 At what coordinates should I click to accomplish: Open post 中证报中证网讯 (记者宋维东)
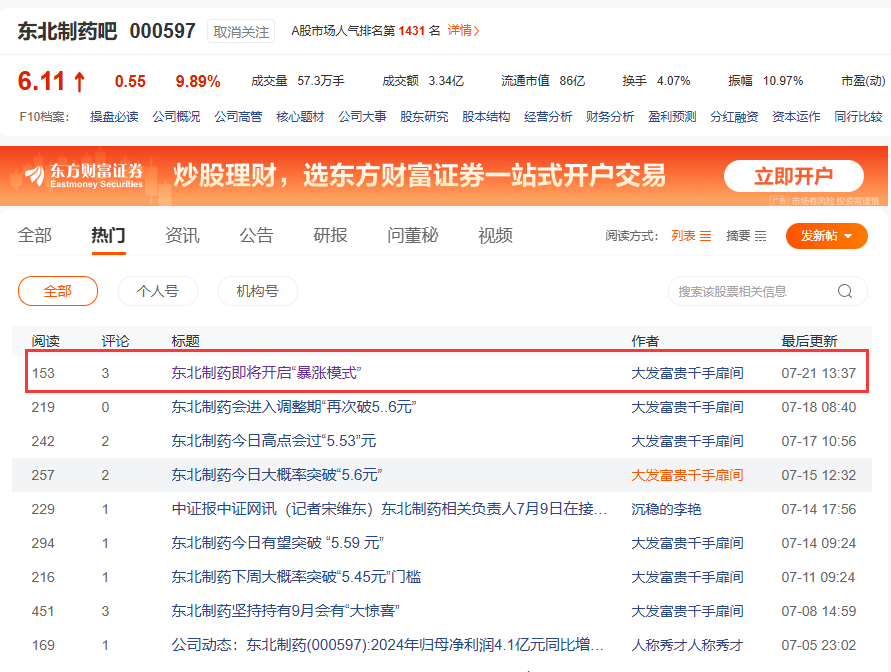point(389,509)
